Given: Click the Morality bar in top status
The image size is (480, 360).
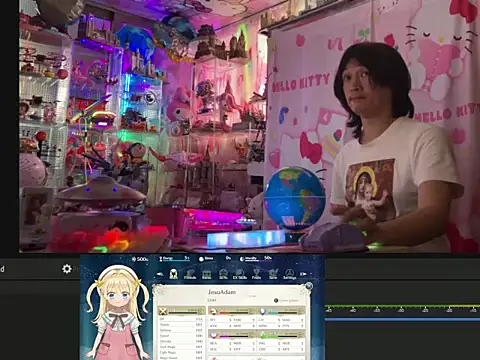Looking at the screenshot, I should tap(255, 259).
